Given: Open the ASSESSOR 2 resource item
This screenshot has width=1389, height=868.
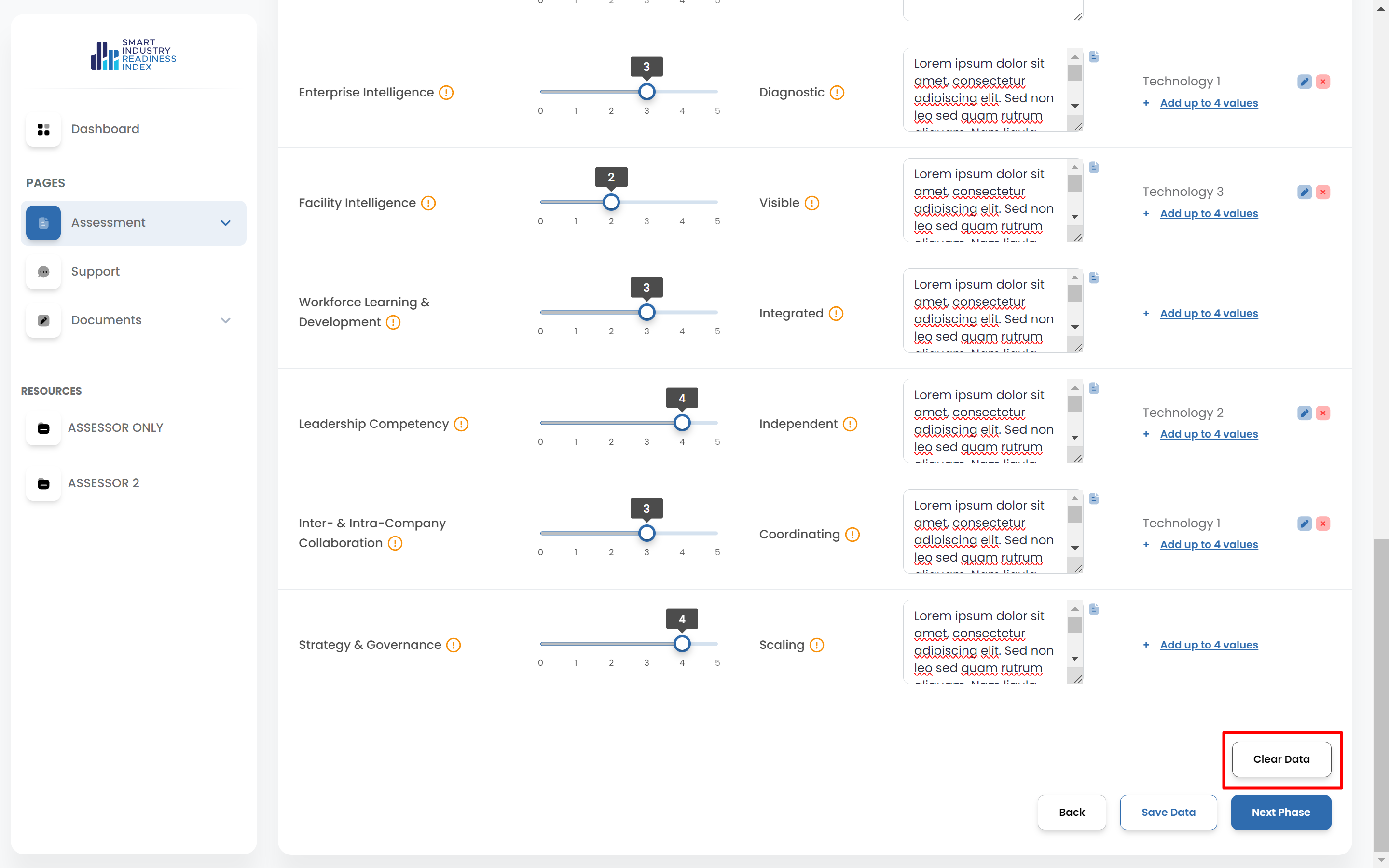Looking at the screenshot, I should click(103, 483).
